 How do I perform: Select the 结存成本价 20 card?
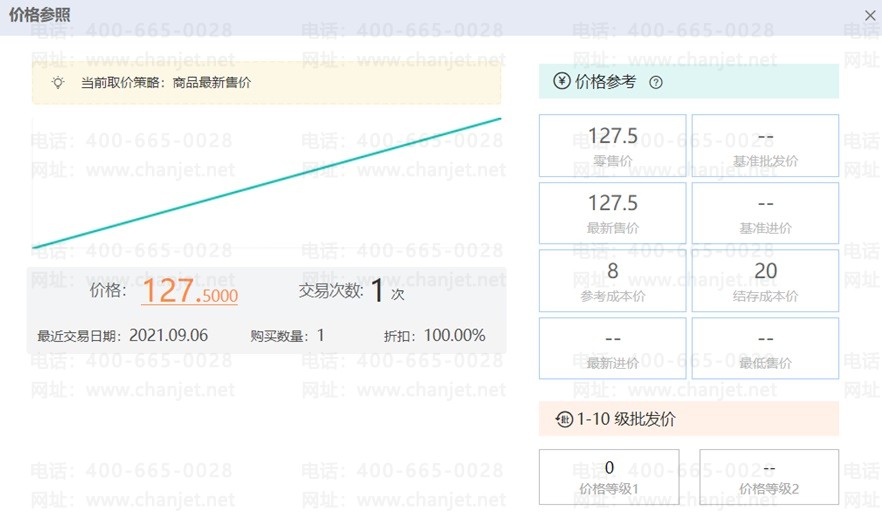click(x=765, y=281)
